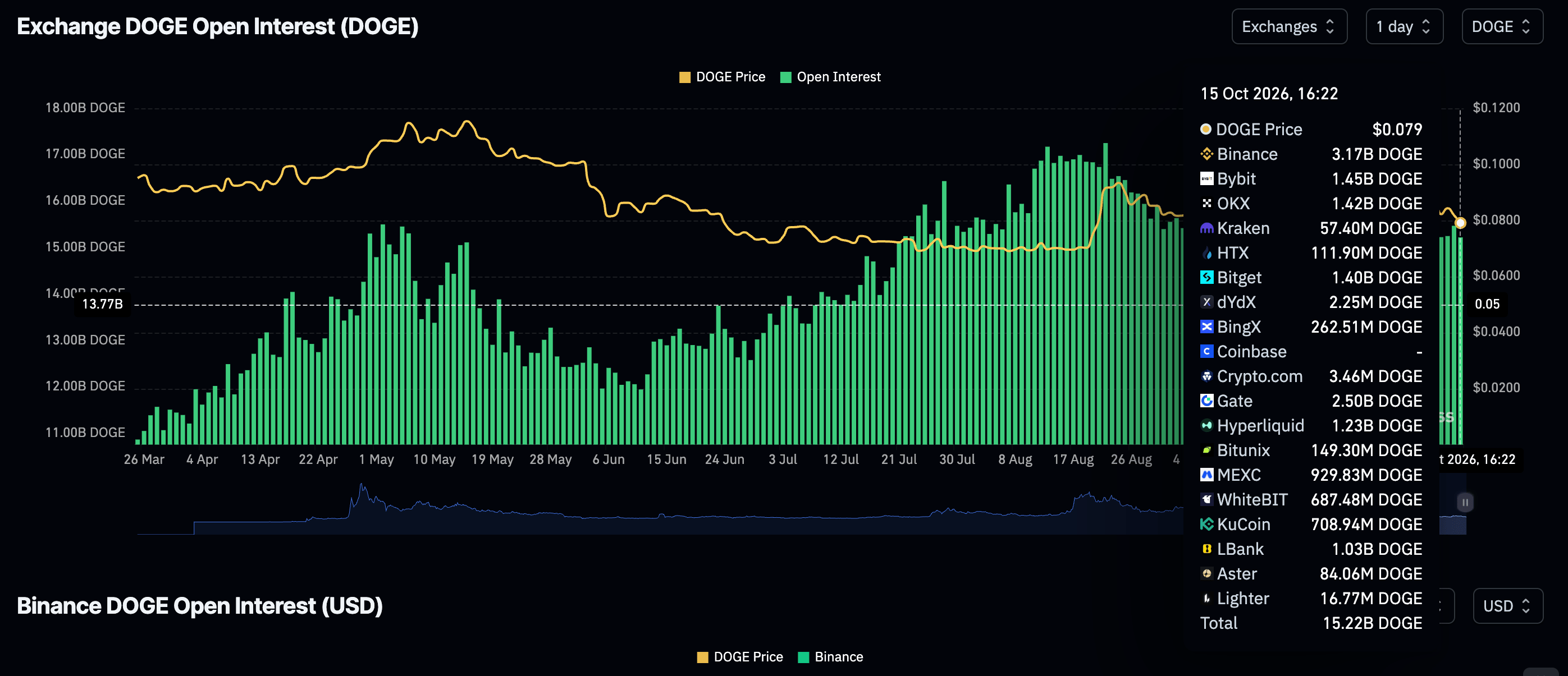This screenshot has height=676, width=1568.
Task: Click the LBank logo icon
Action: click(1206, 549)
